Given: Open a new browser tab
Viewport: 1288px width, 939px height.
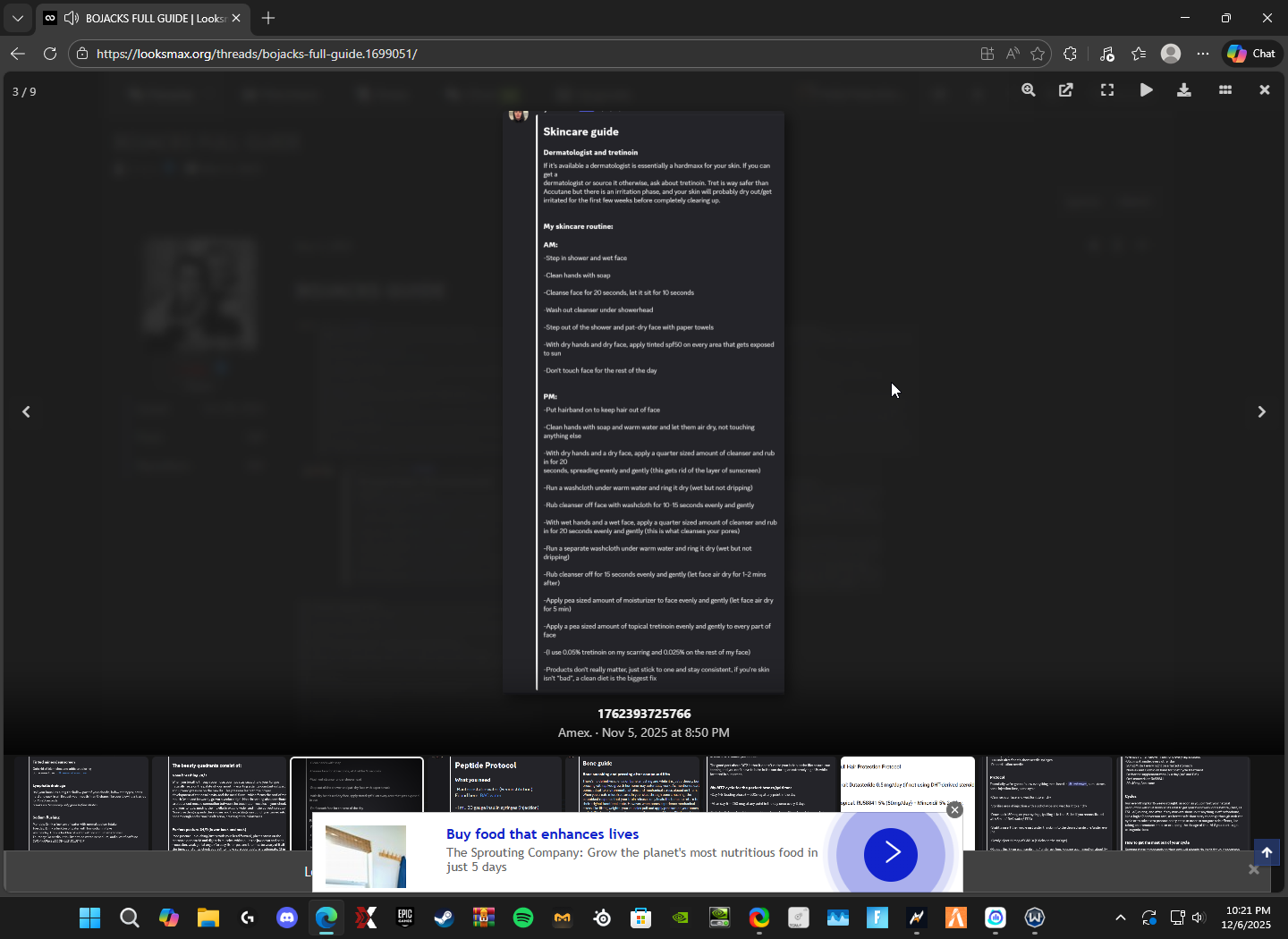Looking at the screenshot, I should tap(268, 18).
